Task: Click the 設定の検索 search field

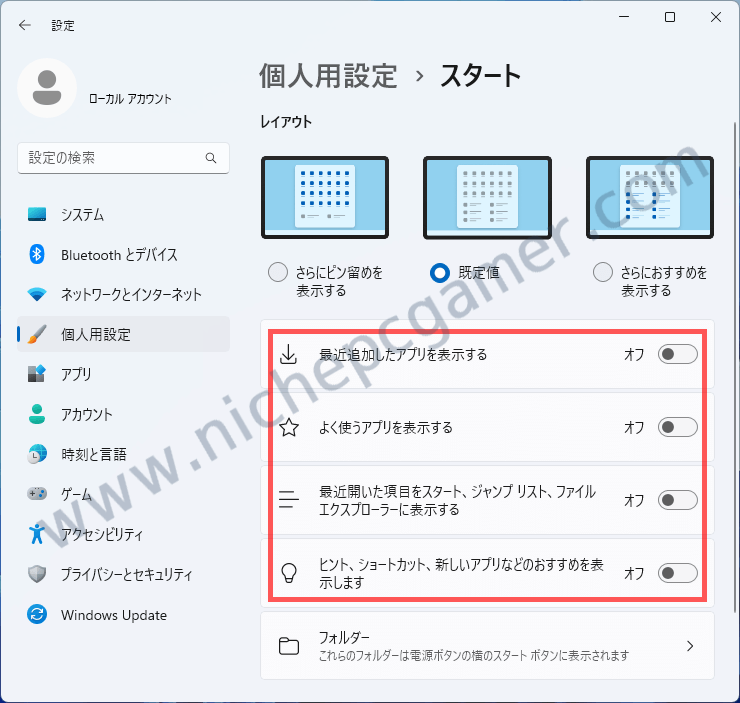Action: click(x=123, y=158)
